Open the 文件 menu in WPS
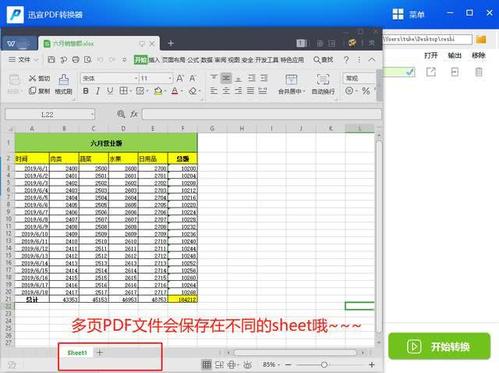 pos(23,60)
